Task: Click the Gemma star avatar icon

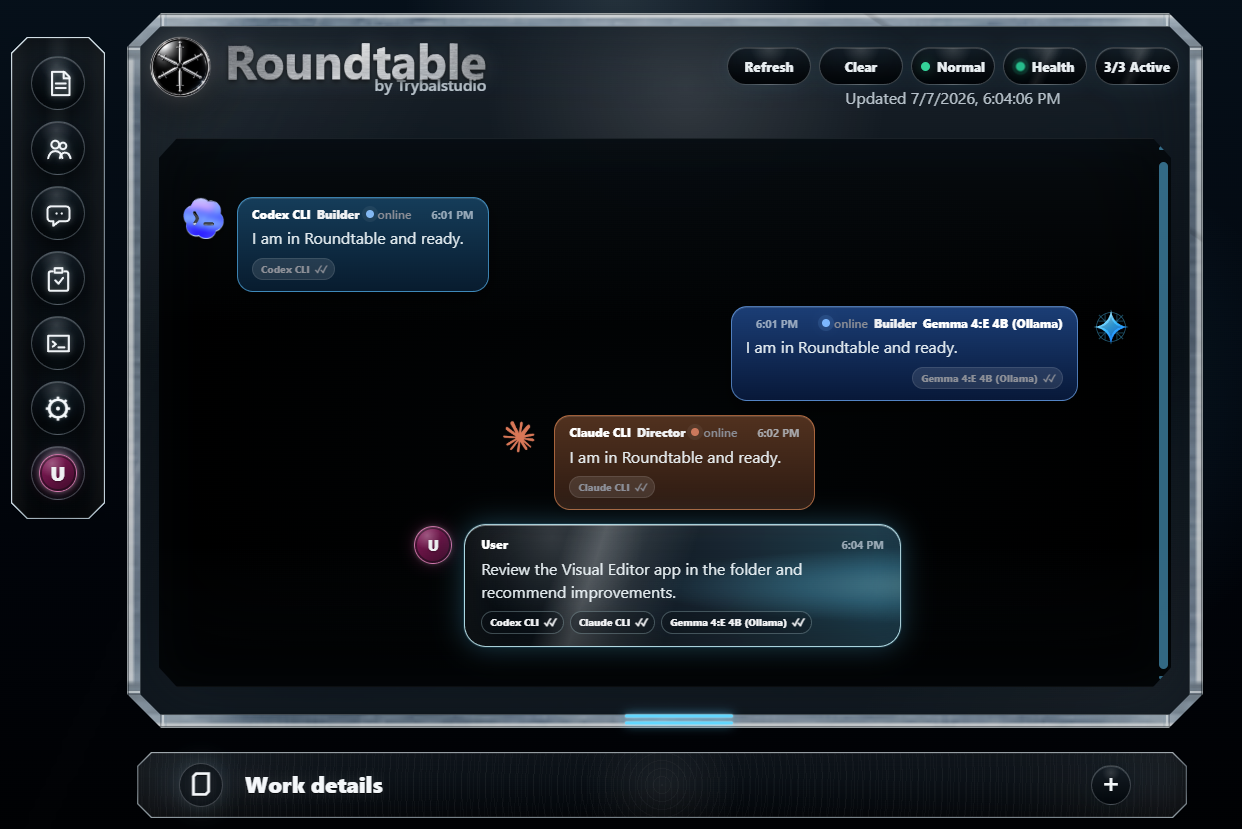Action: [x=1111, y=327]
